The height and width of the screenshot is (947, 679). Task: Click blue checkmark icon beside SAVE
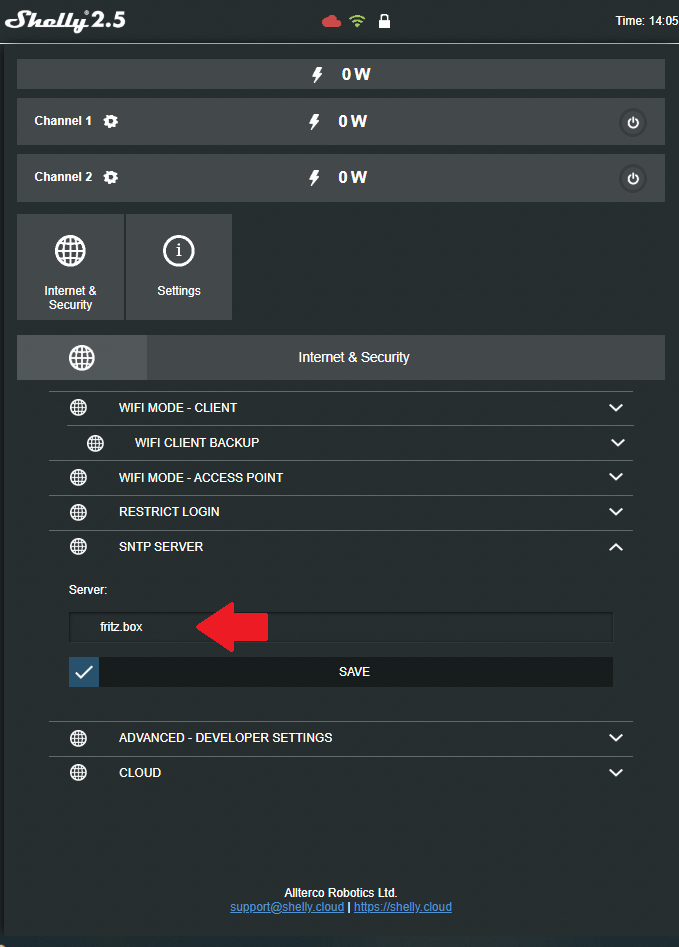[84, 672]
